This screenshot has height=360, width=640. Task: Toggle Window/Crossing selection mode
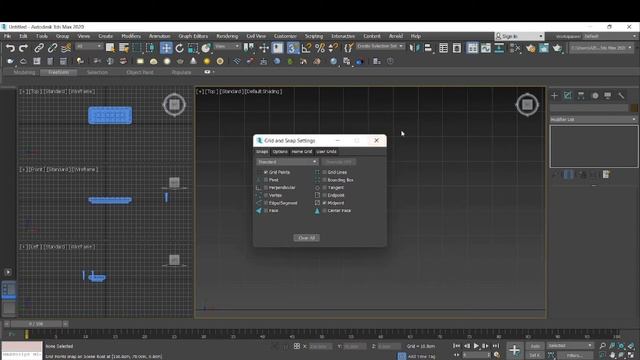coord(151,48)
